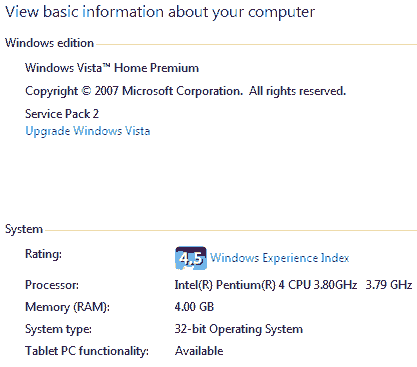Select the Windows Vista Home Premium text
The width and height of the screenshot is (417, 367).
click(x=112, y=68)
